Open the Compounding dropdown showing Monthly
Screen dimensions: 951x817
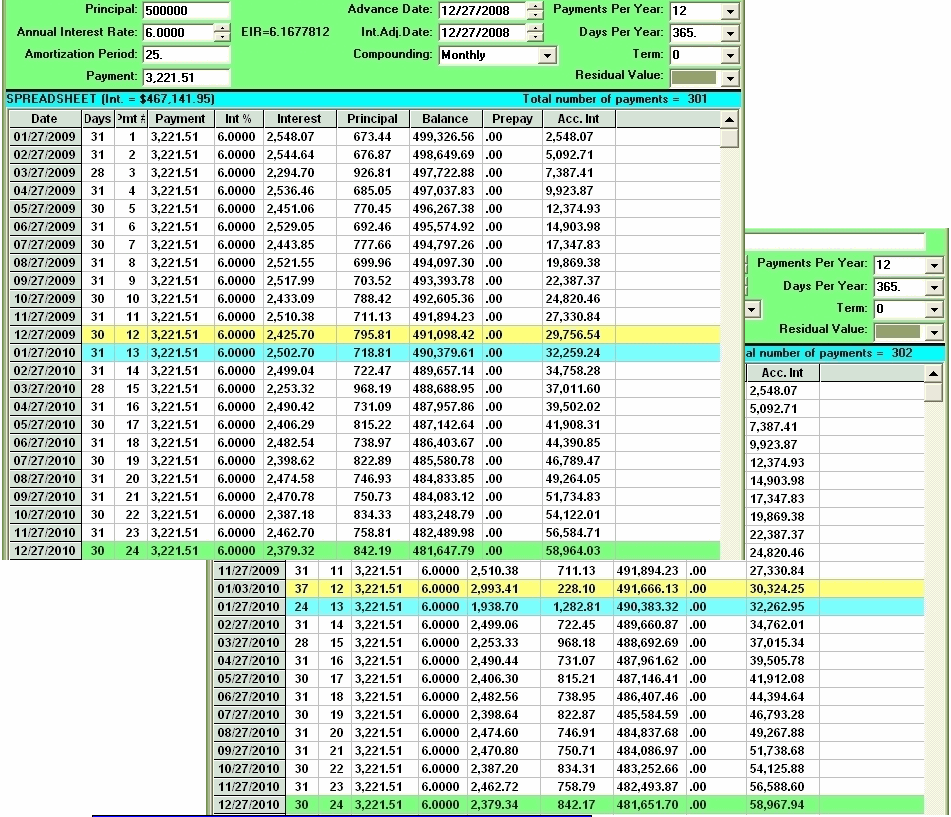pyautogui.click(x=546, y=56)
